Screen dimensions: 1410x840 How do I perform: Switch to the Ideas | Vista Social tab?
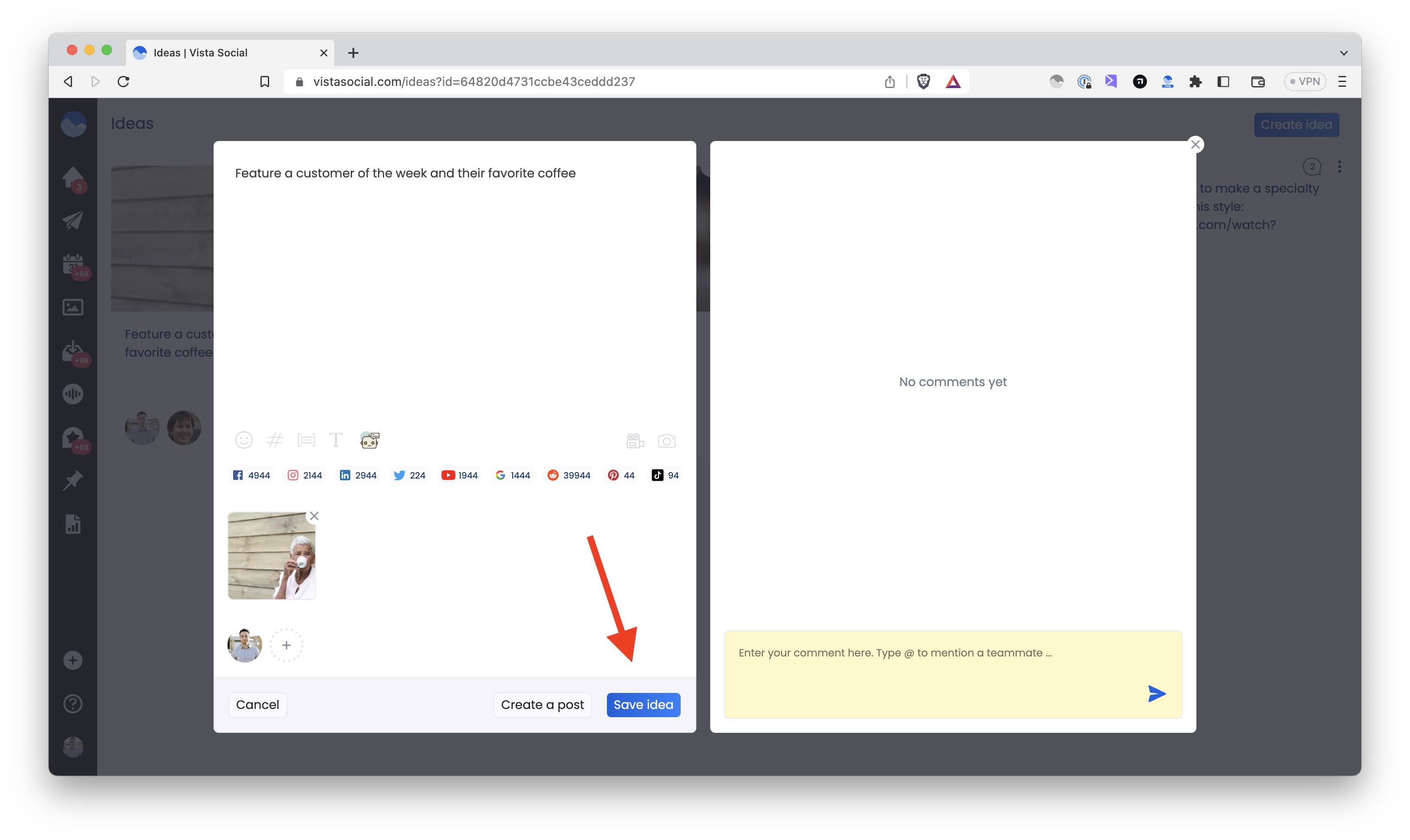point(201,52)
